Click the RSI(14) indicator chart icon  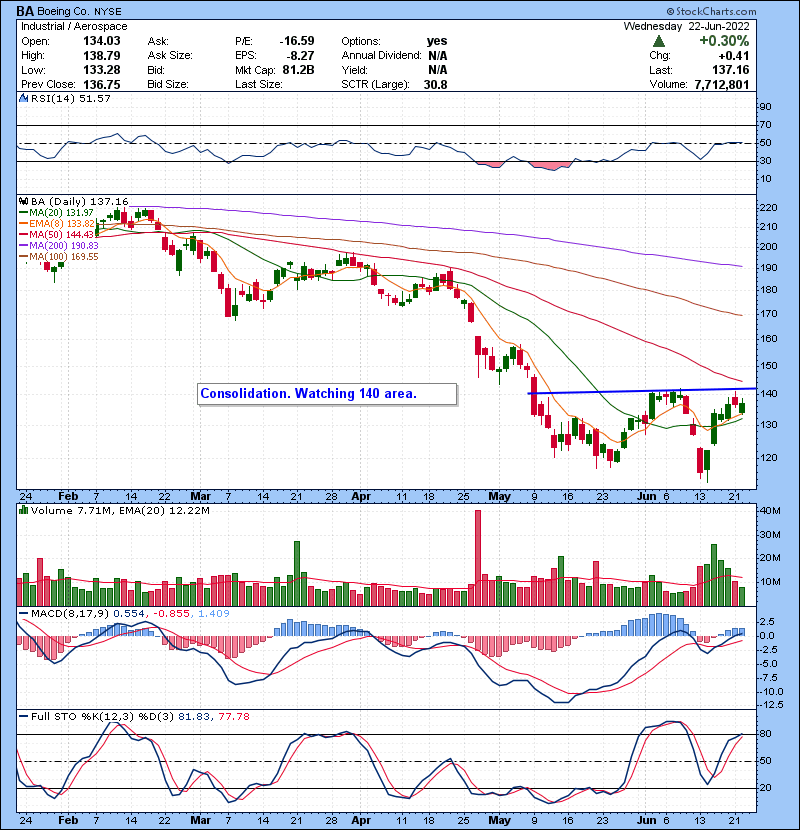(23, 98)
